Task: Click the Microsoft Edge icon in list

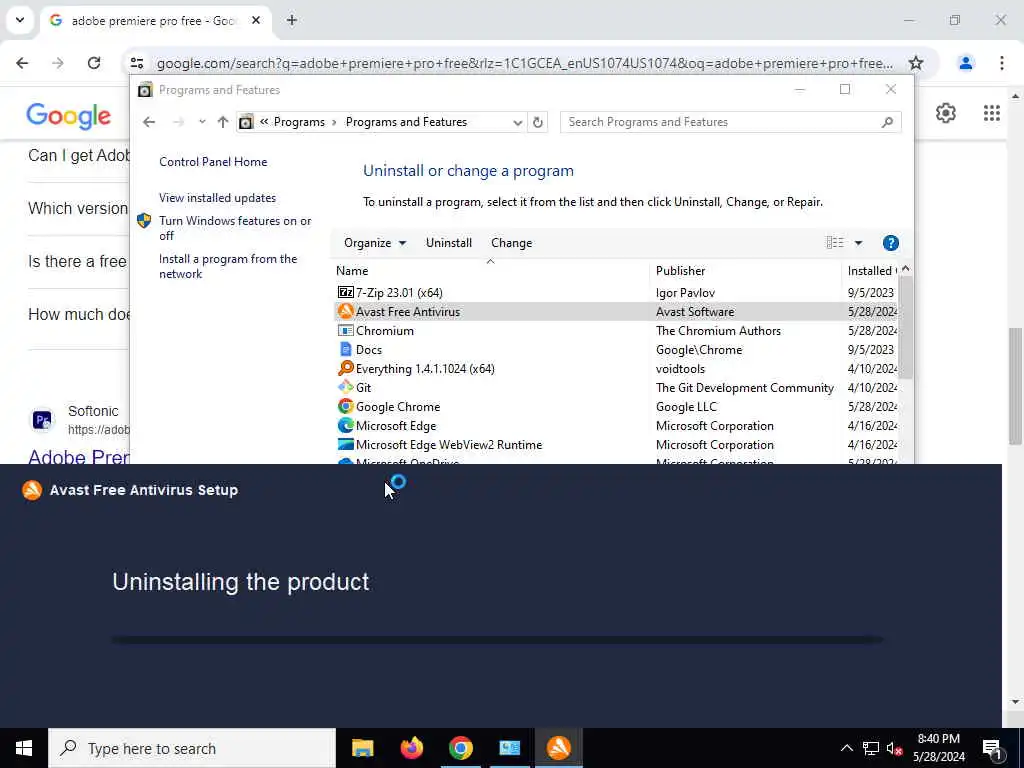Action: point(345,425)
